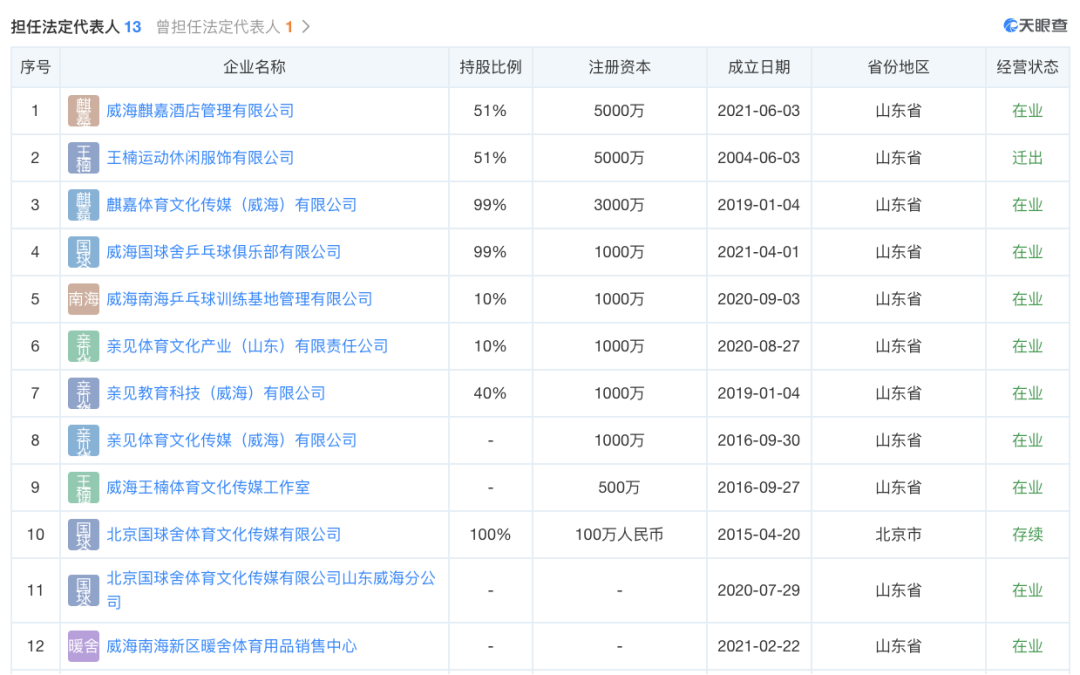The width and height of the screenshot is (1080, 675).
Task: Click the 40% shareholding cell
Action: point(490,393)
